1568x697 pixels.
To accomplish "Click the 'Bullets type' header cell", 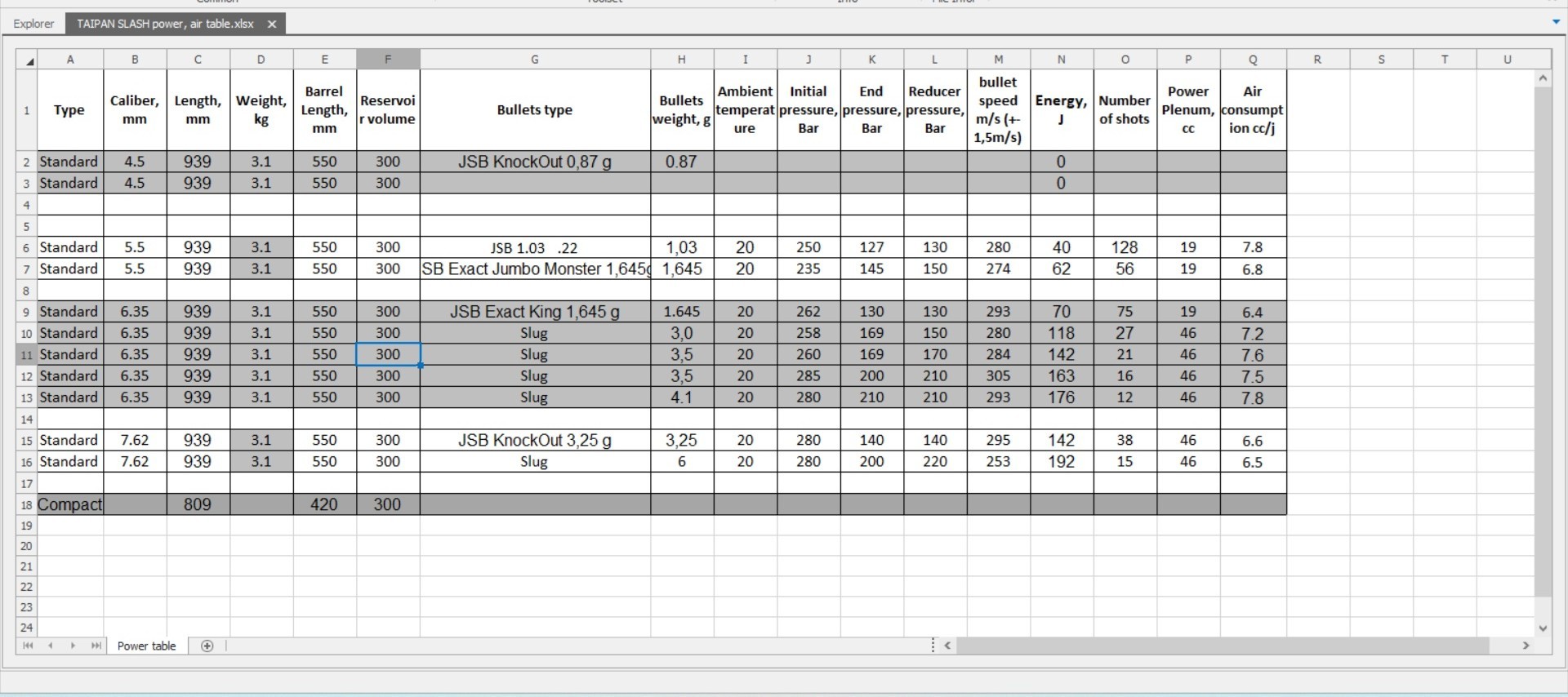I will [535, 110].
